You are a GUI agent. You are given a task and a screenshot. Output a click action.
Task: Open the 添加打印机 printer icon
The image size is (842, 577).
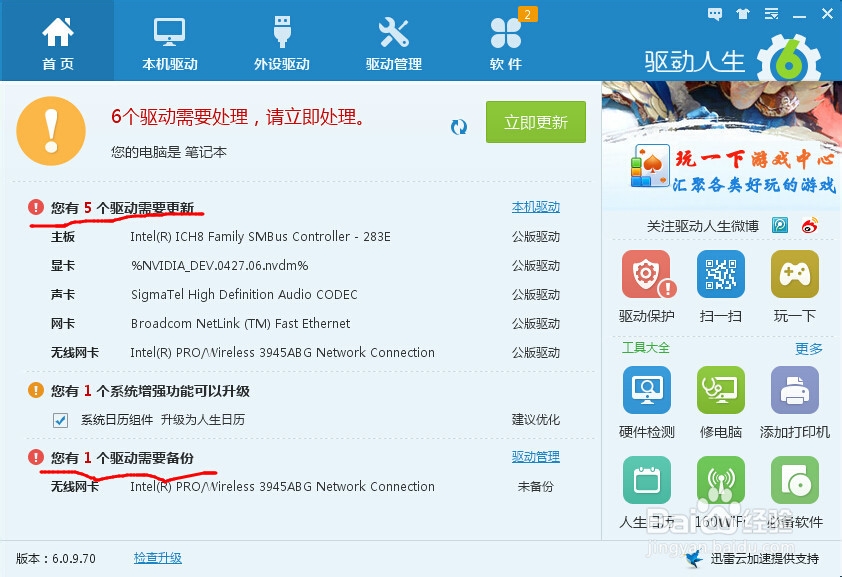click(795, 390)
